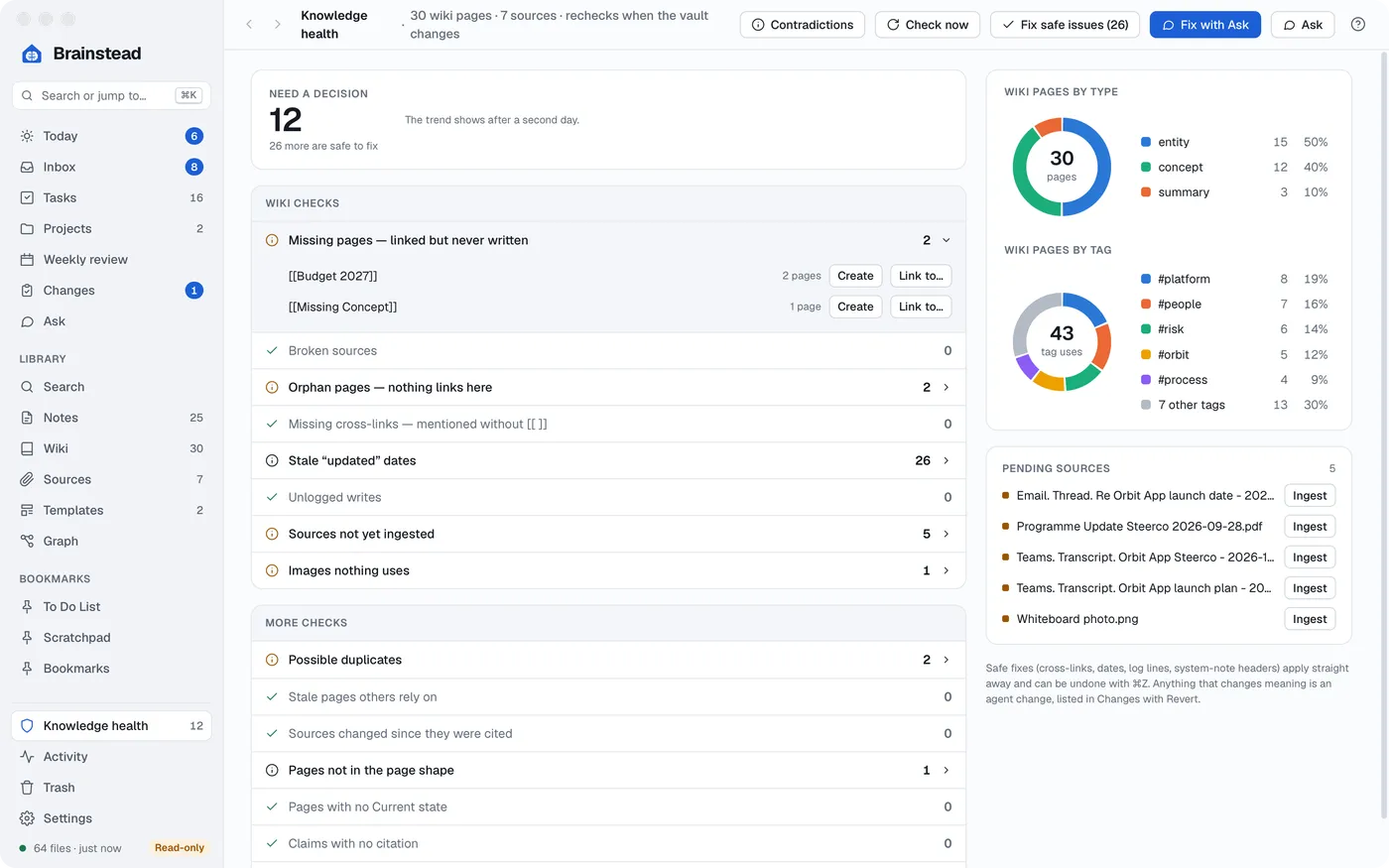Click the Ask chat bubble icon in sidebar
This screenshot has height=868, width=1389.
pos(27,321)
